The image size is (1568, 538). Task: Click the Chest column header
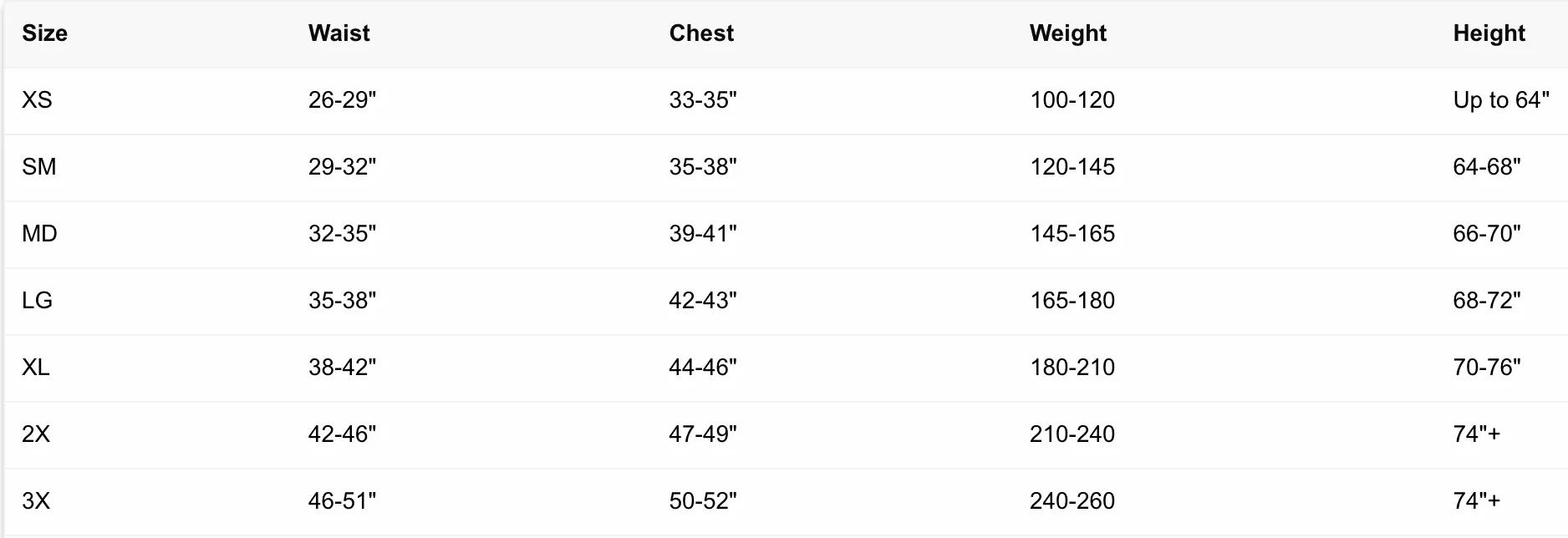[x=701, y=33]
